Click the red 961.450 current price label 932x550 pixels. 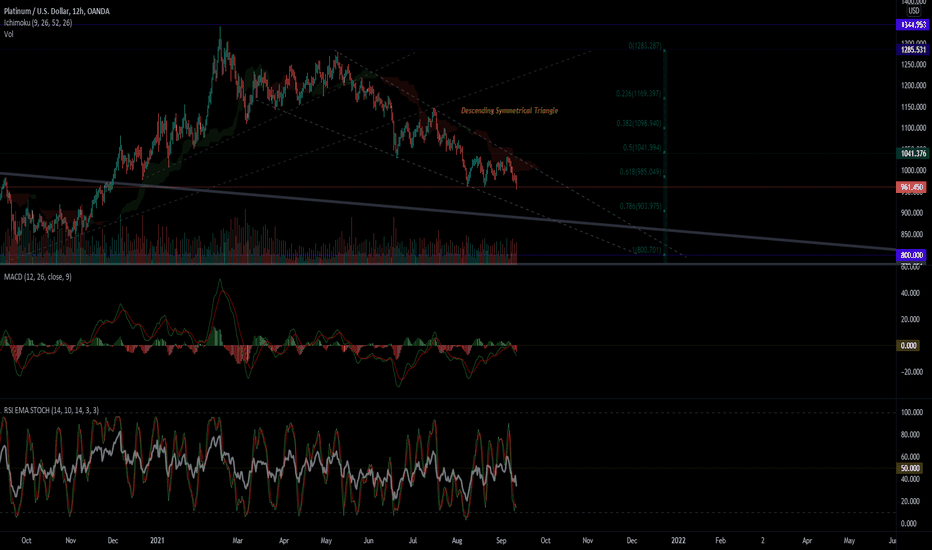912,187
